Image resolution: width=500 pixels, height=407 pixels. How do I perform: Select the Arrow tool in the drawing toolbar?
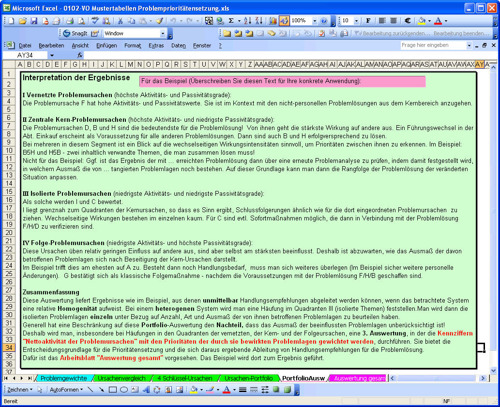101,390
